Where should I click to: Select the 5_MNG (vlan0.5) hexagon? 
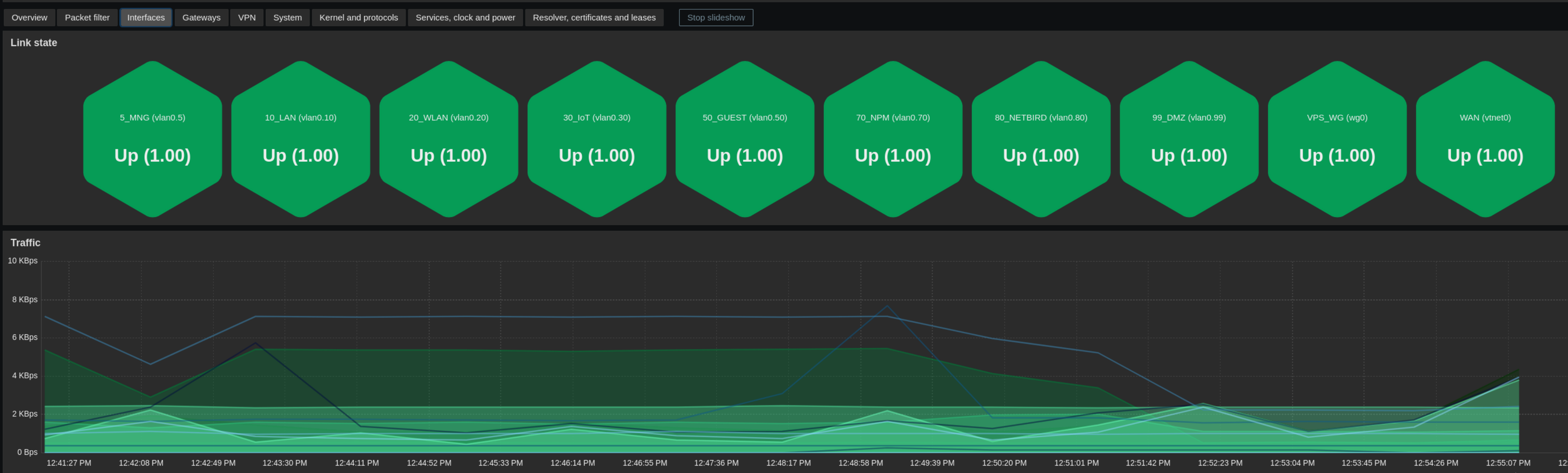153,139
